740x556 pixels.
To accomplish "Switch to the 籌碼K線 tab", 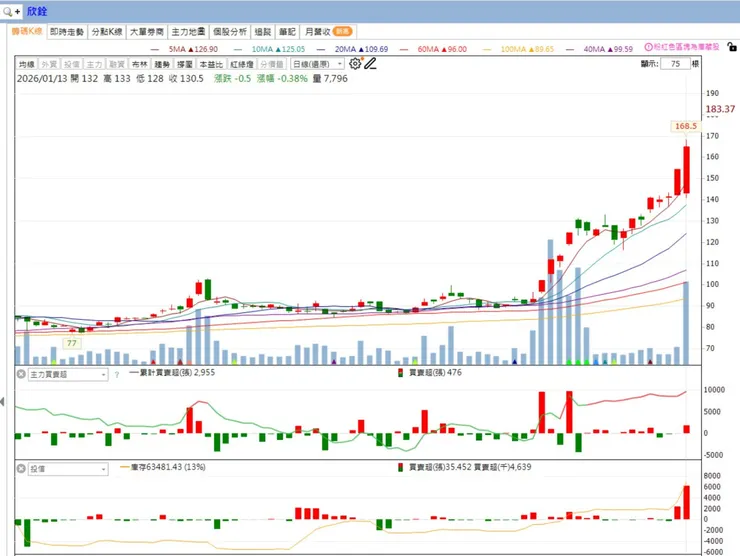I will pos(27,31).
